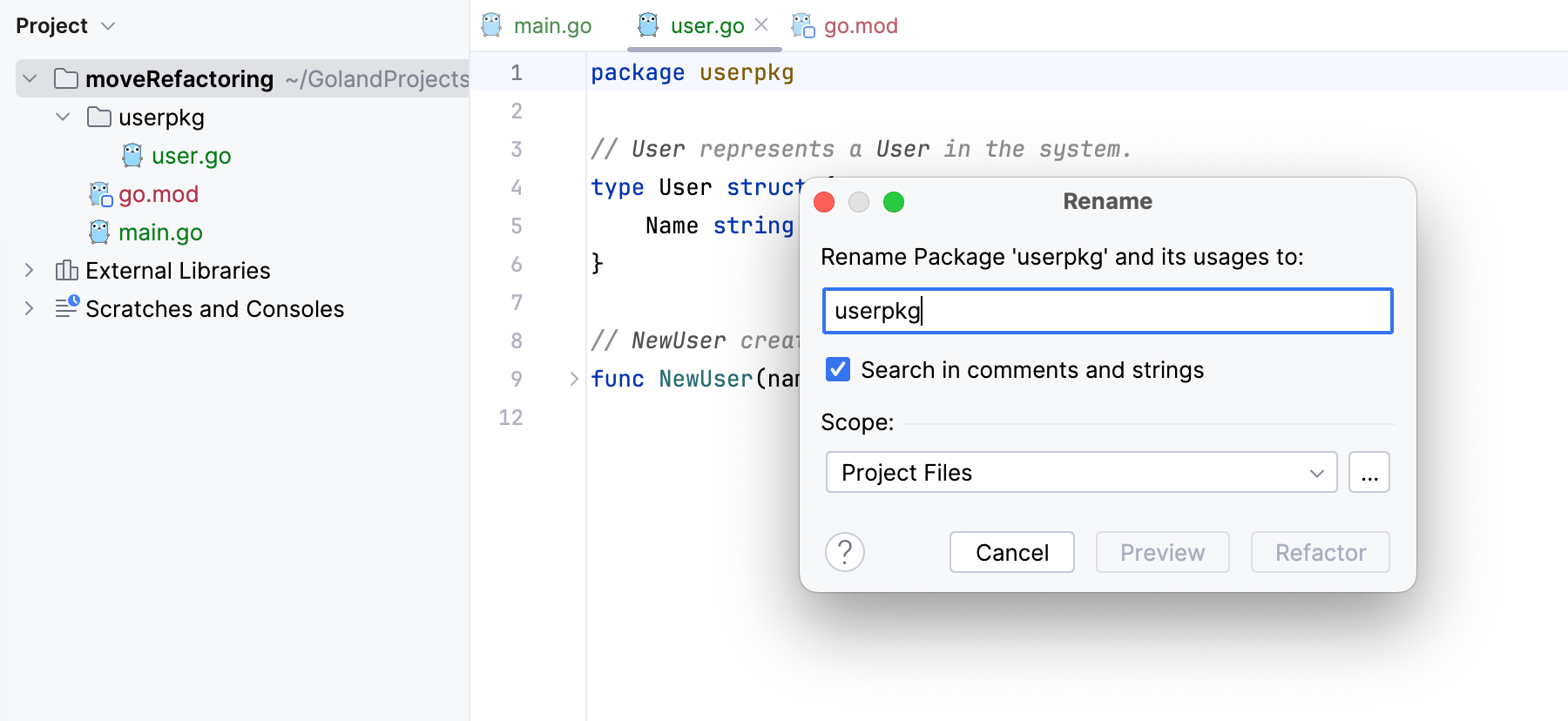Screen dimensions: 1568x721
Task: Expand the Scratches and Consoles node
Action: (30, 308)
